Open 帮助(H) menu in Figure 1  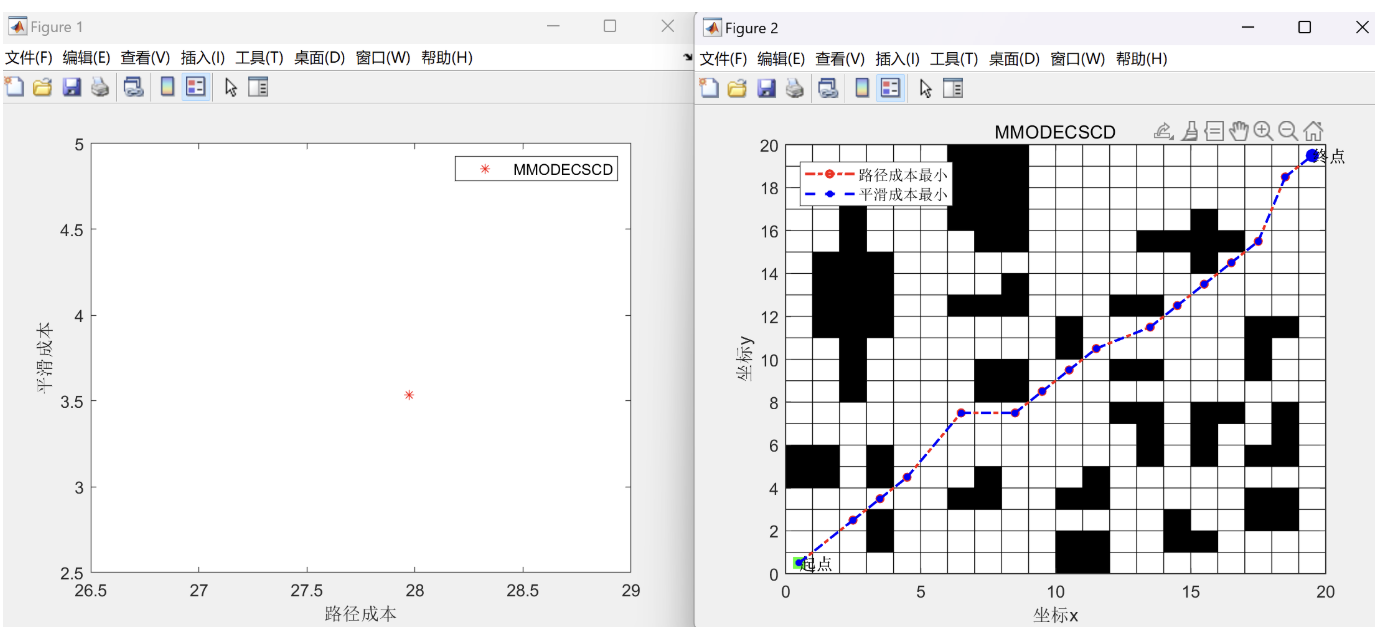(447, 58)
